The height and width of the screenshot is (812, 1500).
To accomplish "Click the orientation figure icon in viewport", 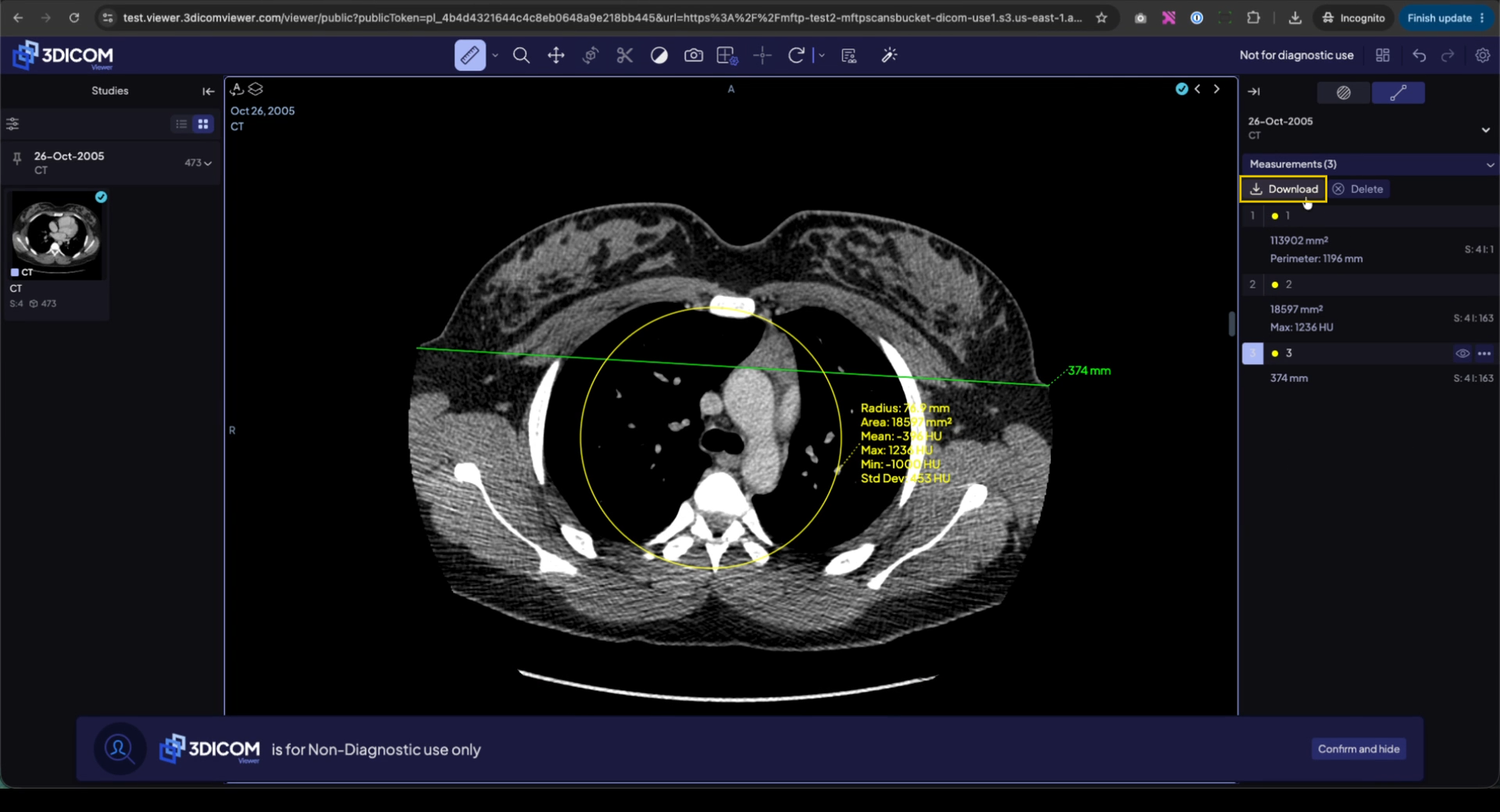I will [x=237, y=89].
